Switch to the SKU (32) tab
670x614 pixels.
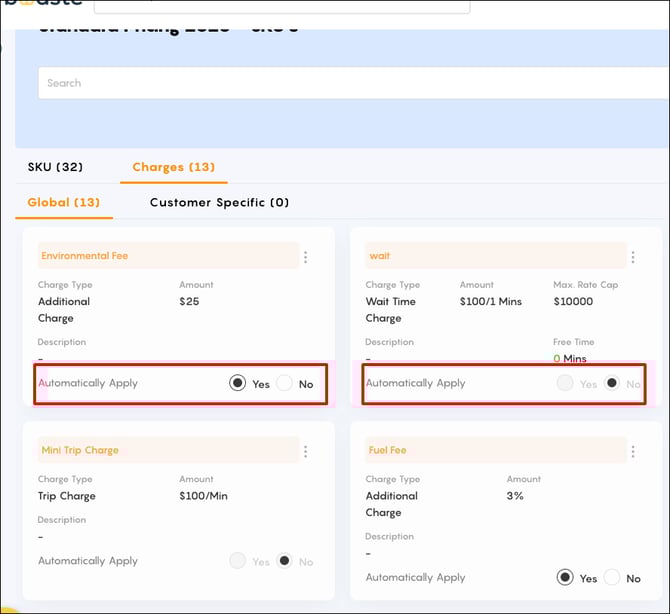point(55,167)
